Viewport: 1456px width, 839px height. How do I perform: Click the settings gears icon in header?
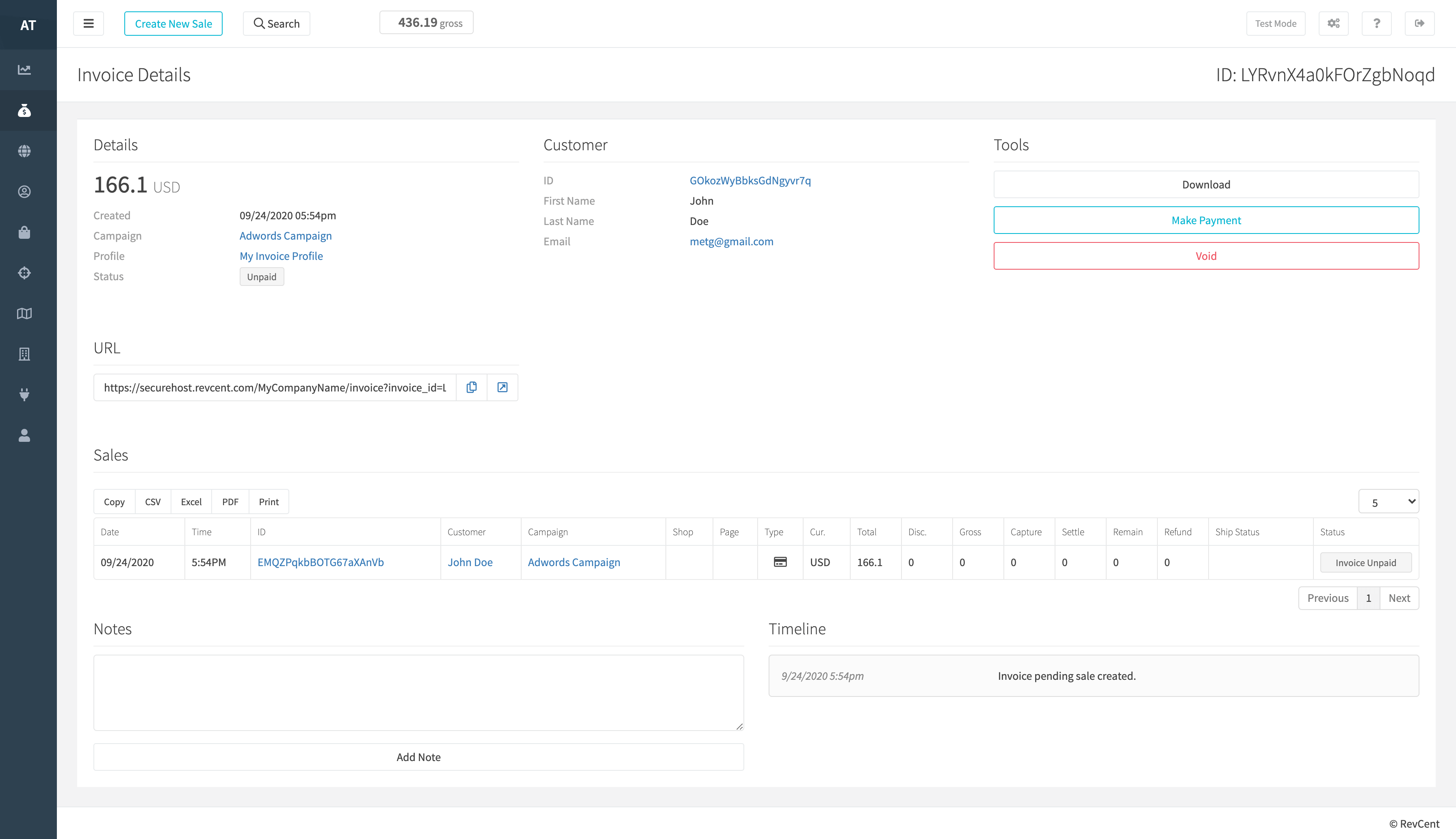[x=1333, y=24]
